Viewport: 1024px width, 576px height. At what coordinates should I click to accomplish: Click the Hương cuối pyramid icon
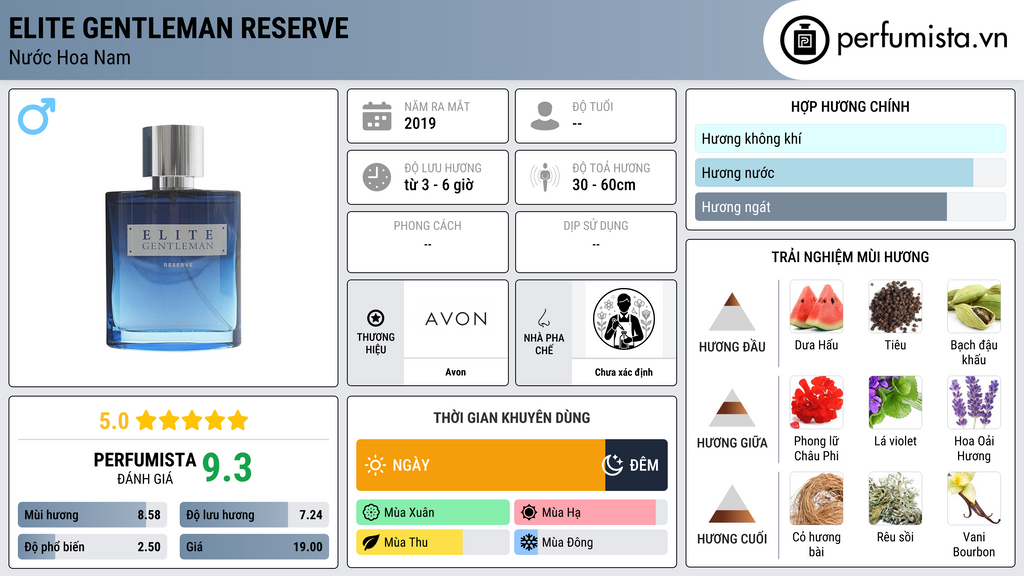click(x=732, y=504)
